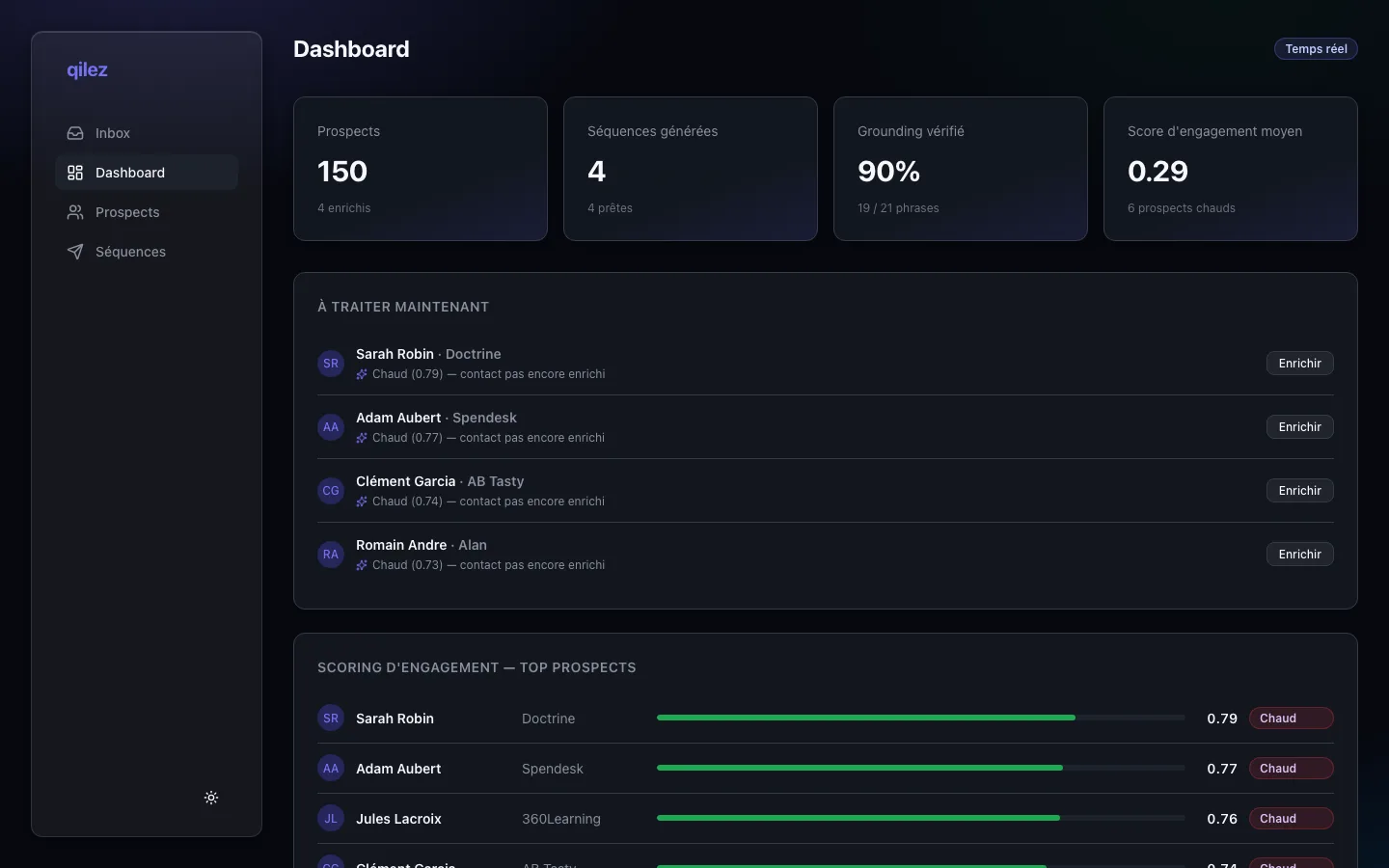Click the Inbox tray icon in sidebar

(75, 133)
